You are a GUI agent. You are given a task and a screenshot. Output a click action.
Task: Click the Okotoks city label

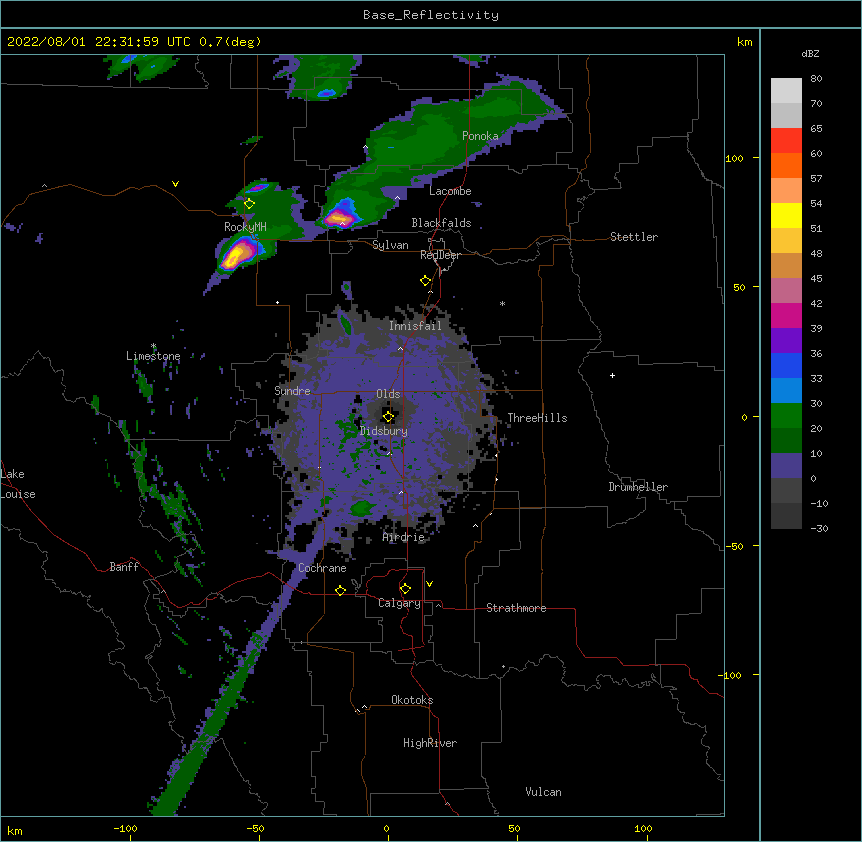(412, 700)
